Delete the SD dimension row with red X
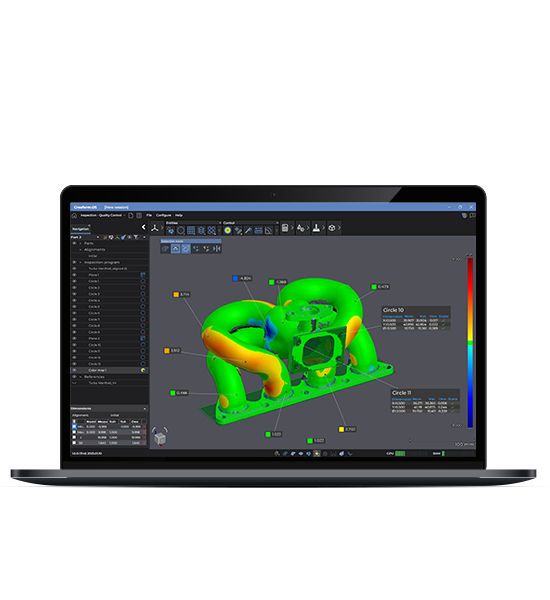550x600 pixels. coord(144,443)
